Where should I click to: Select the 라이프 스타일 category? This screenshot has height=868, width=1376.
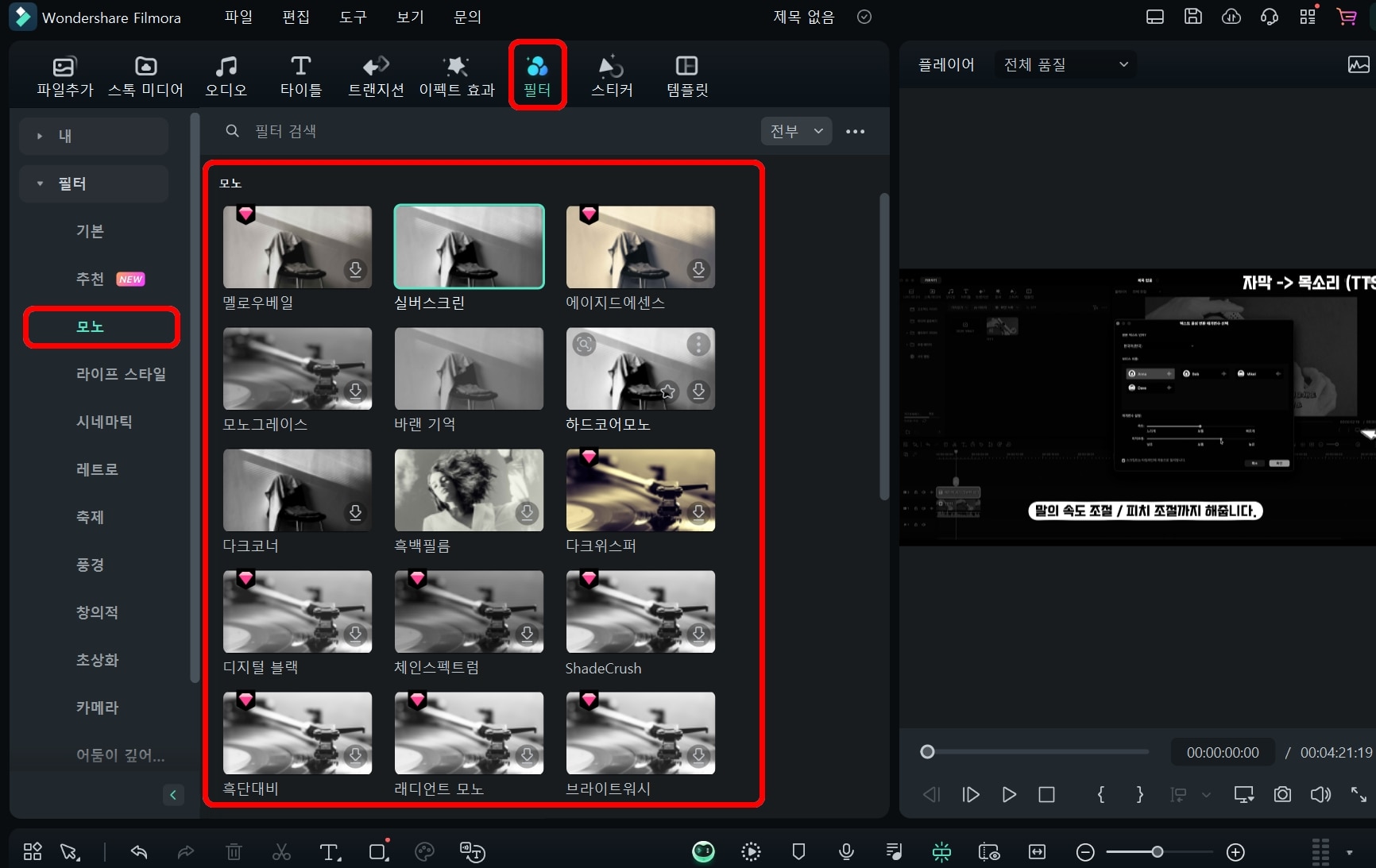pyautogui.click(x=121, y=374)
